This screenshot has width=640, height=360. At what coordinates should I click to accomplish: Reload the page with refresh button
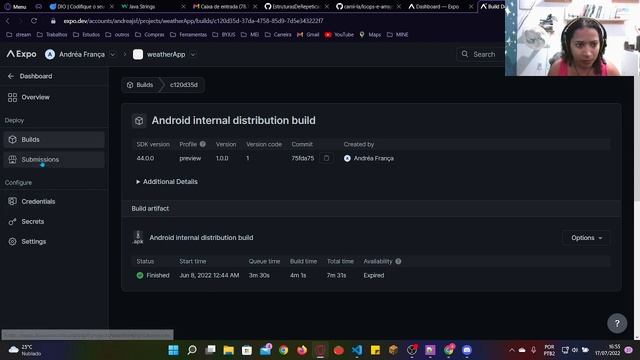[33, 20]
